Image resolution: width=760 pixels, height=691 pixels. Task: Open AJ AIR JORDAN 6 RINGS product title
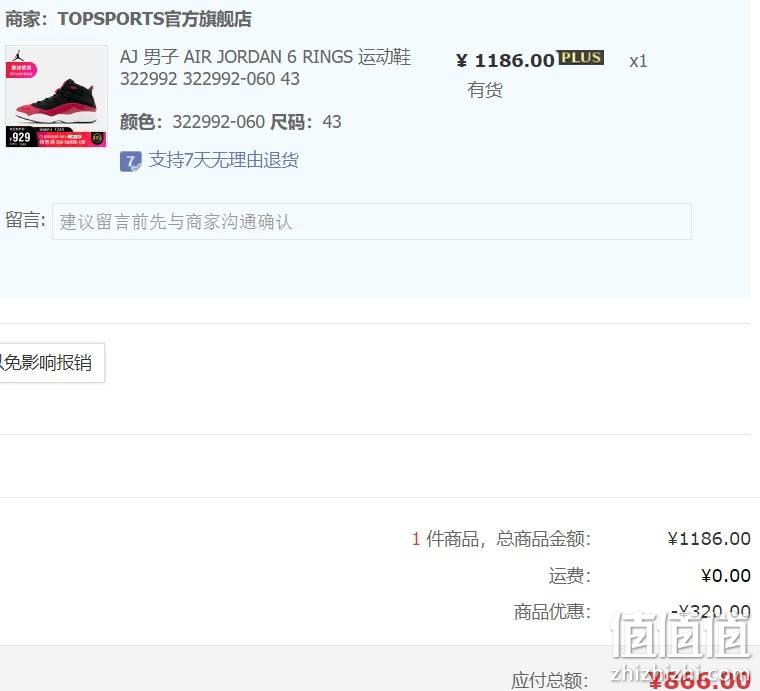265,67
